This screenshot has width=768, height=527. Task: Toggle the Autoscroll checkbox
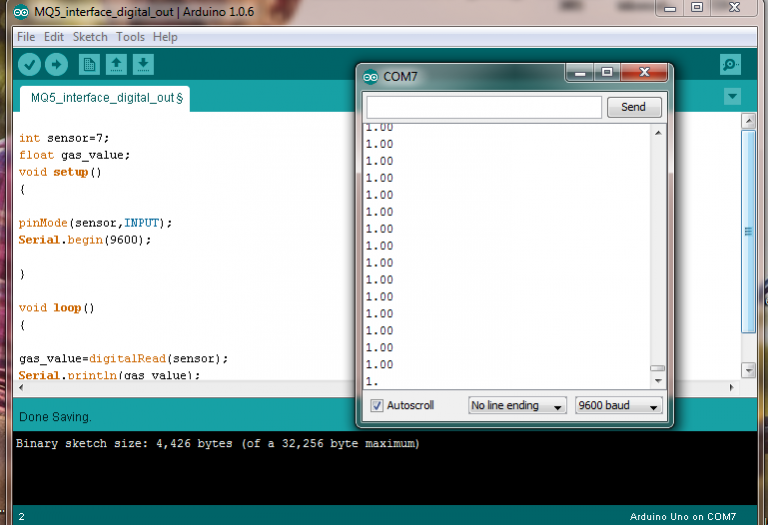pyautogui.click(x=377, y=406)
